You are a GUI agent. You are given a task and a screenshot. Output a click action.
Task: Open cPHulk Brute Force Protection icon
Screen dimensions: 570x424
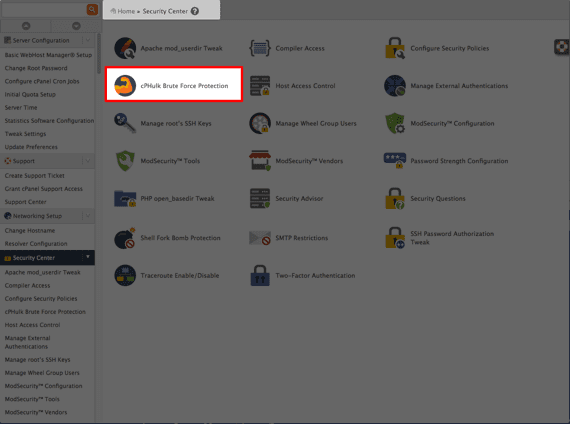[x=125, y=85]
